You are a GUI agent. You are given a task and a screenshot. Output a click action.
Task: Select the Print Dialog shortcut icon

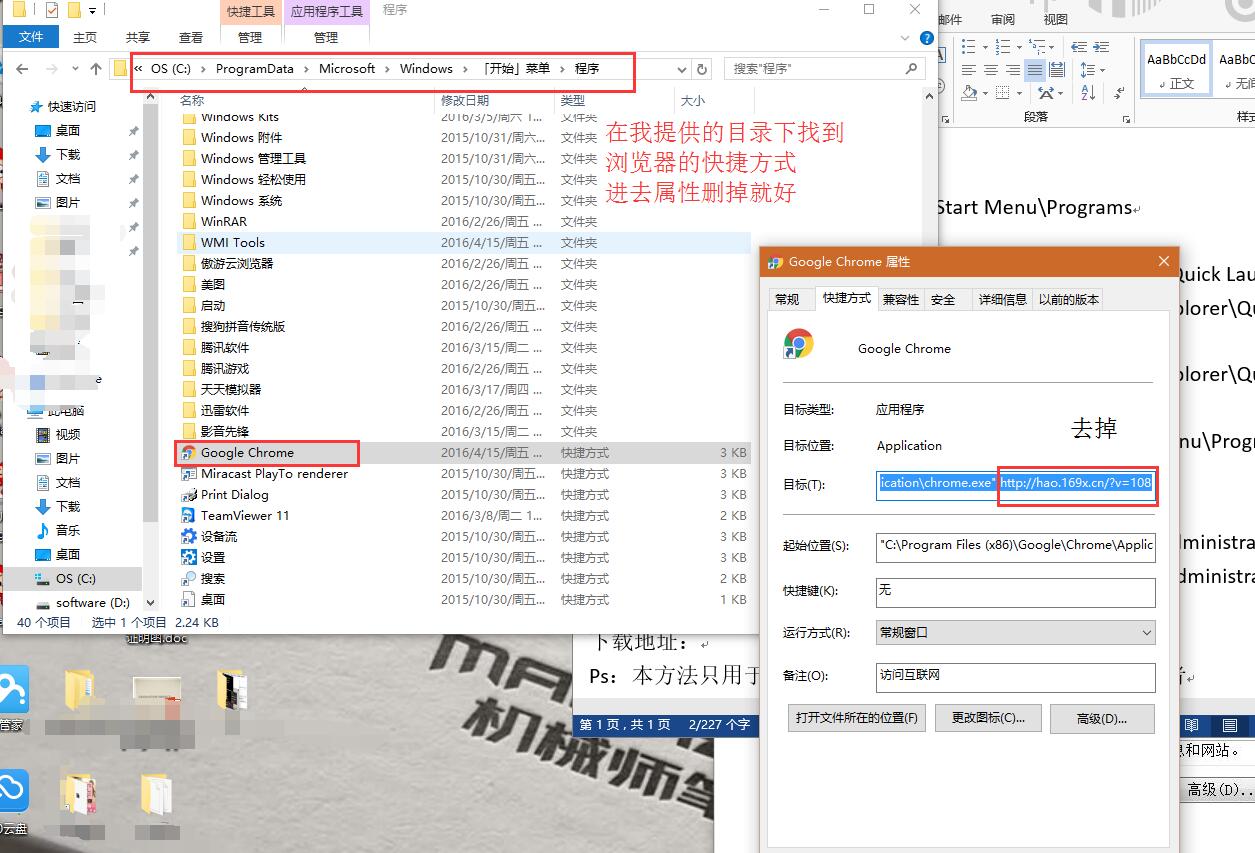[x=188, y=495]
